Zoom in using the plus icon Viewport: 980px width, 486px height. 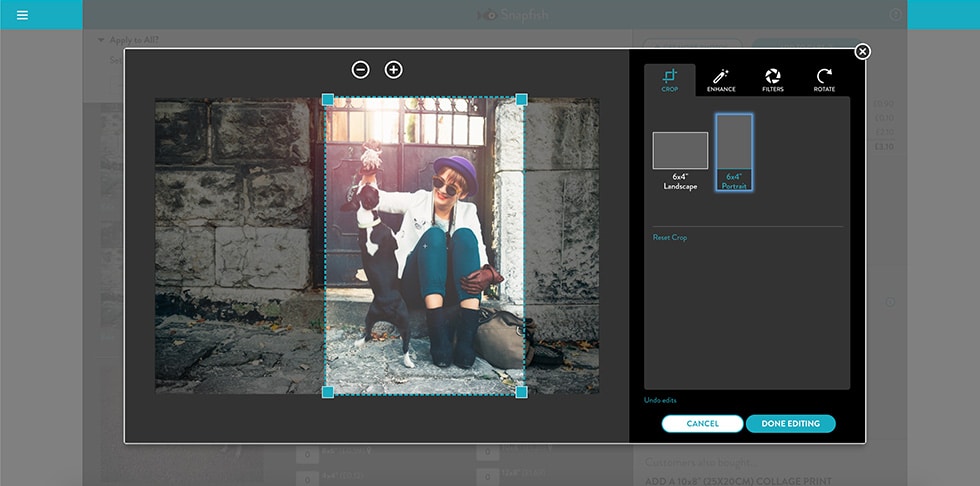coord(394,69)
